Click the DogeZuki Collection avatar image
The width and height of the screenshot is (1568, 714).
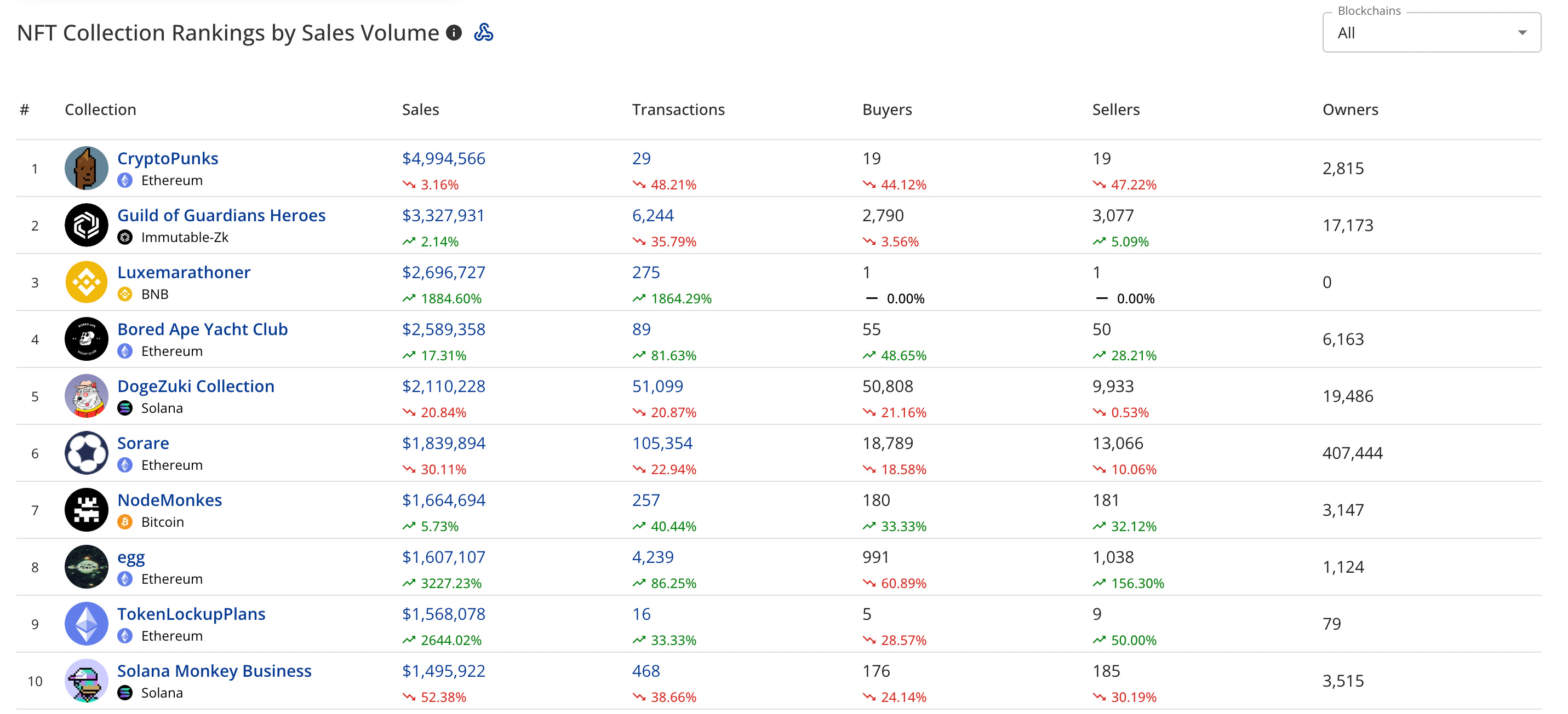86,396
